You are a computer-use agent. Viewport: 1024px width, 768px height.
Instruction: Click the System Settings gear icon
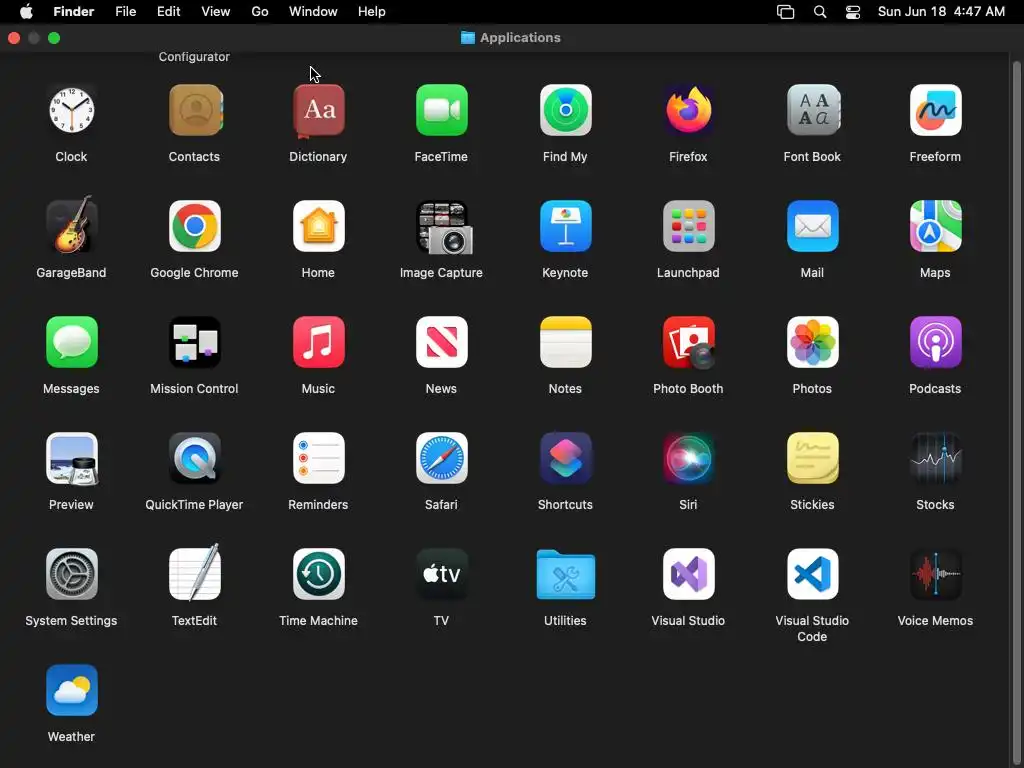click(x=71, y=574)
